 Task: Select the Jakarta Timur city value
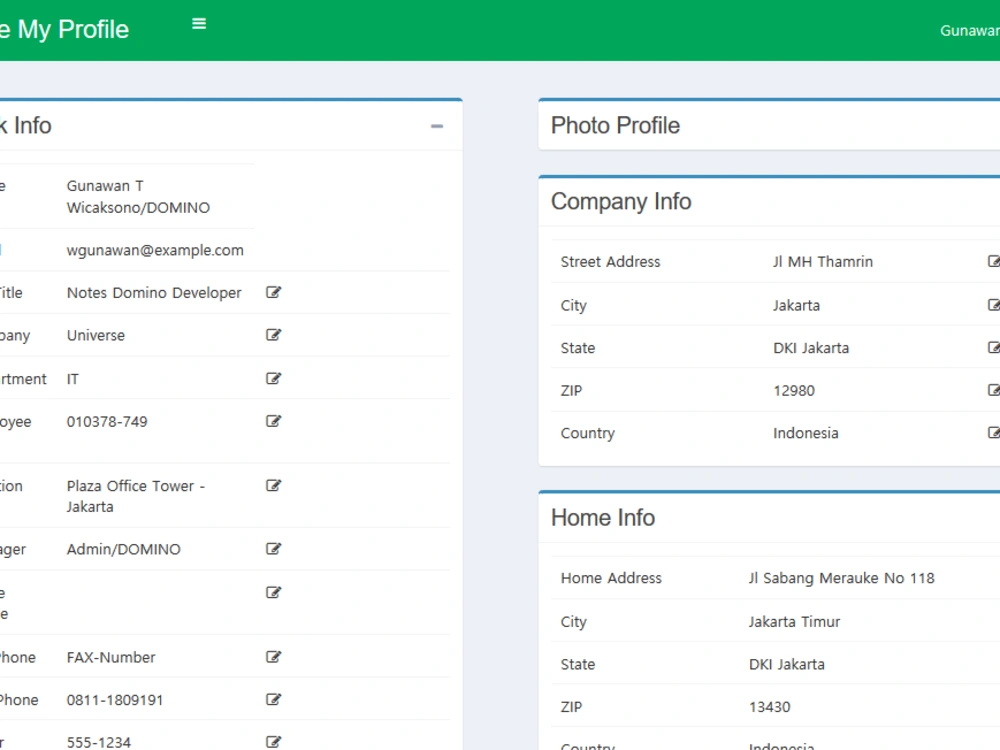pyautogui.click(x=794, y=622)
